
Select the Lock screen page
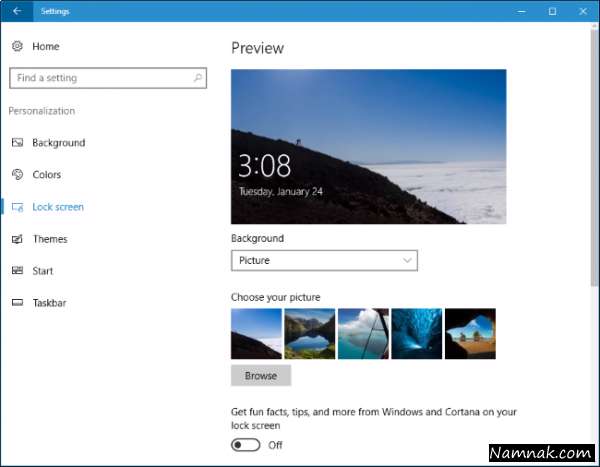(58, 207)
